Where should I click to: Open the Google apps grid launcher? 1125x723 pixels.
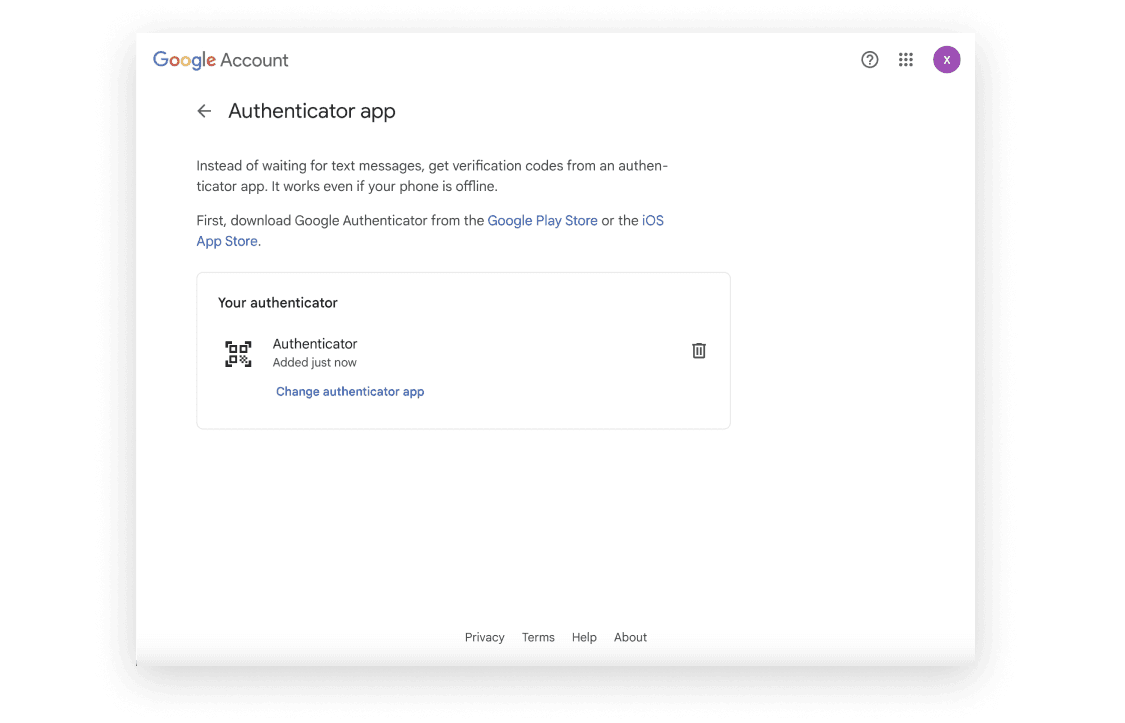click(x=906, y=60)
